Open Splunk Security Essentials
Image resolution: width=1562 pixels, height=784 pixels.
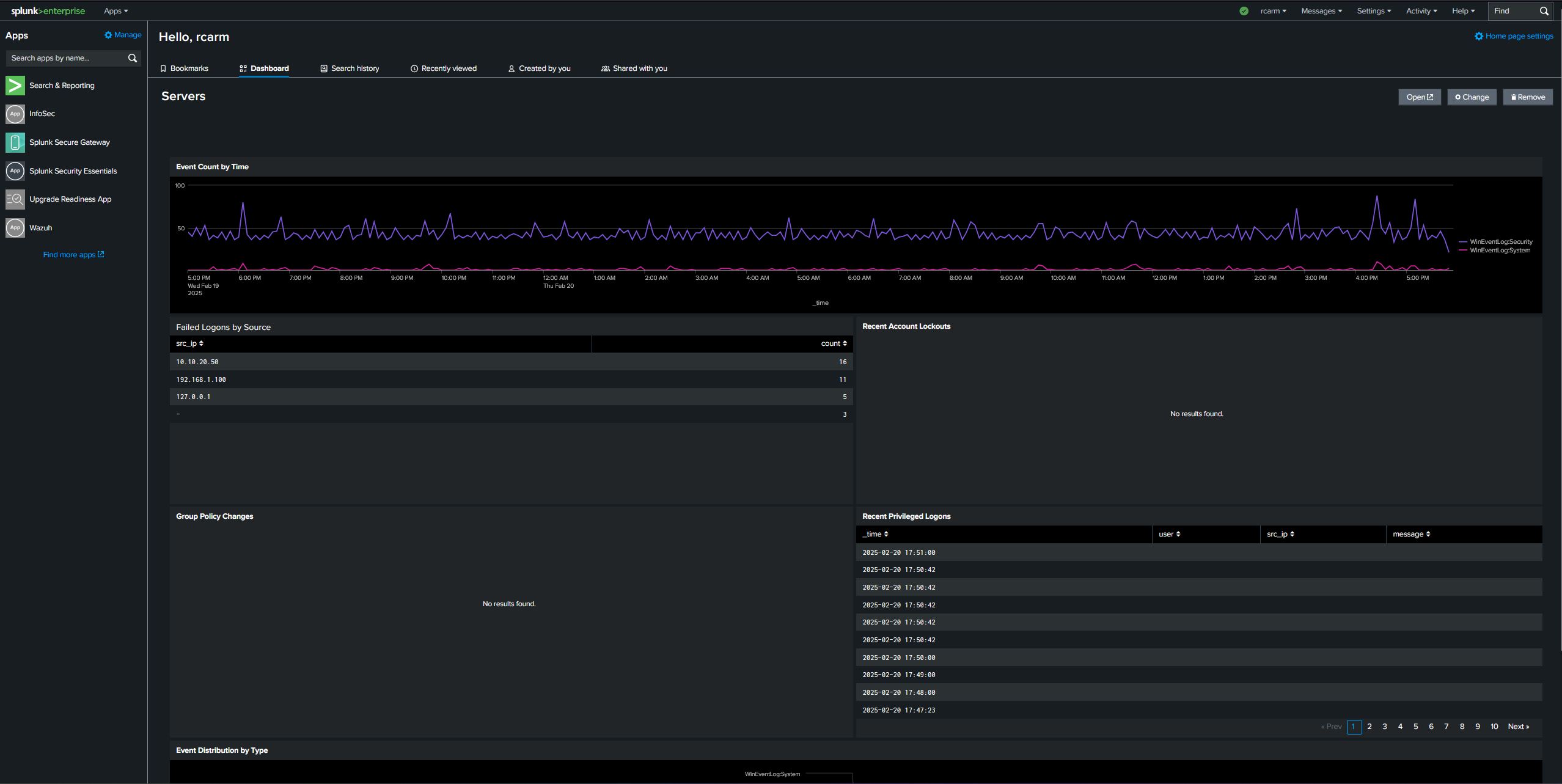pyautogui.click(x=73, y=171)
